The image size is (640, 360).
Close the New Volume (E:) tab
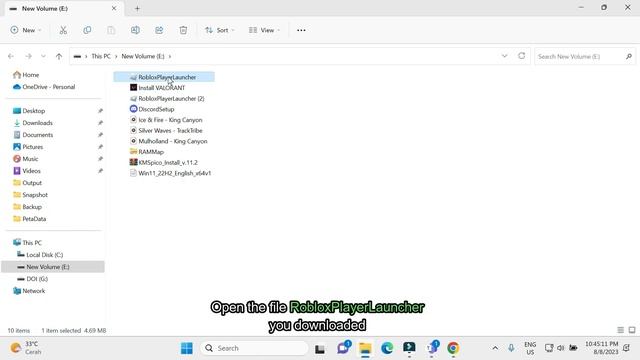pyautogui.click(x=114, y=8)
